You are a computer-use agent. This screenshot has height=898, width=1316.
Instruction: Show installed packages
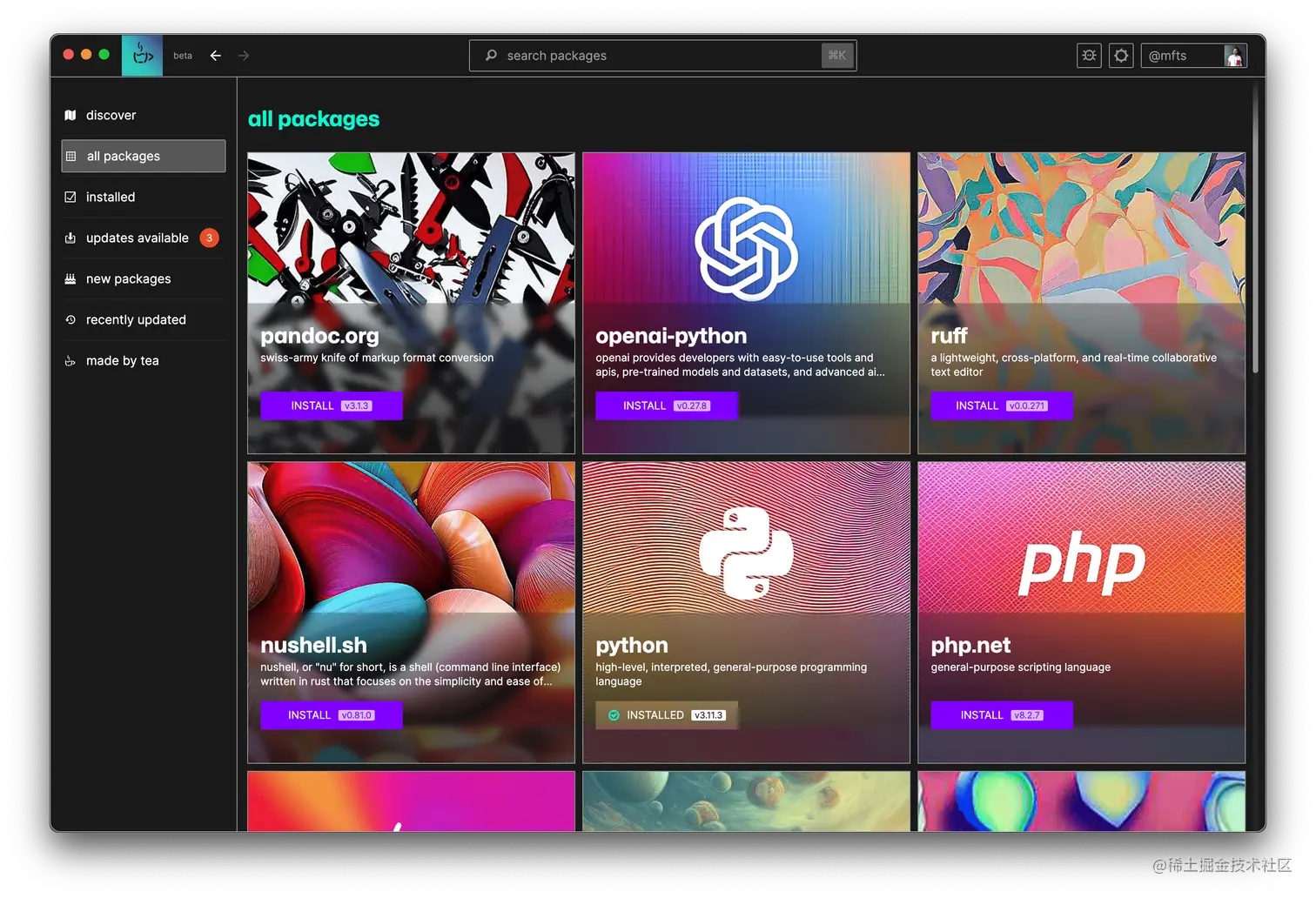pos(144,197)
